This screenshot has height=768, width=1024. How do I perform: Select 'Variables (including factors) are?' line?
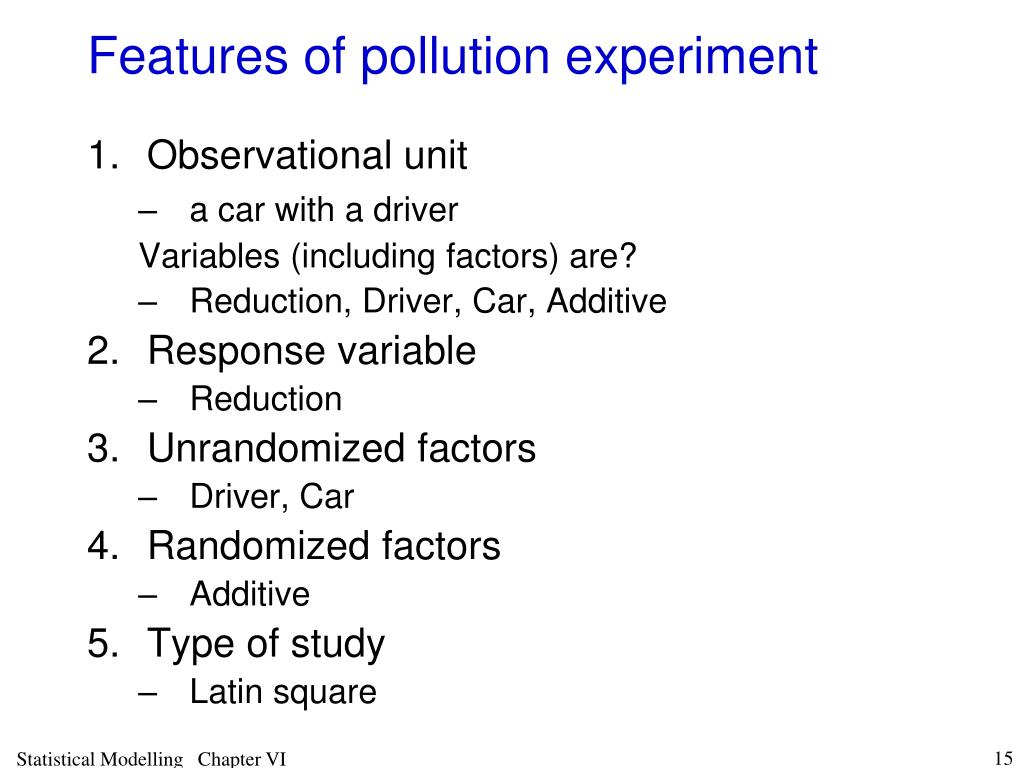(387, 256)
